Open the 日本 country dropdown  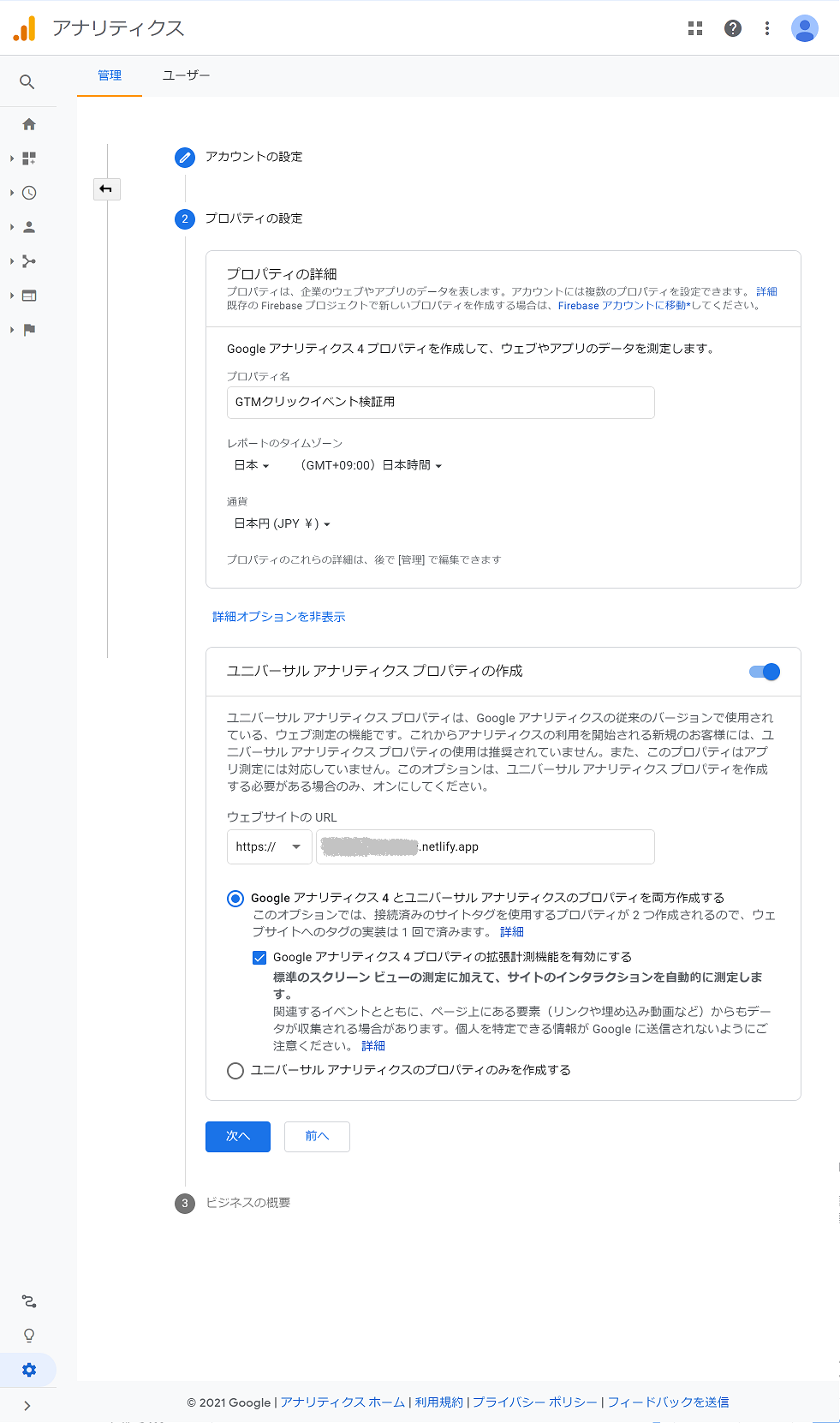point(252,465)
